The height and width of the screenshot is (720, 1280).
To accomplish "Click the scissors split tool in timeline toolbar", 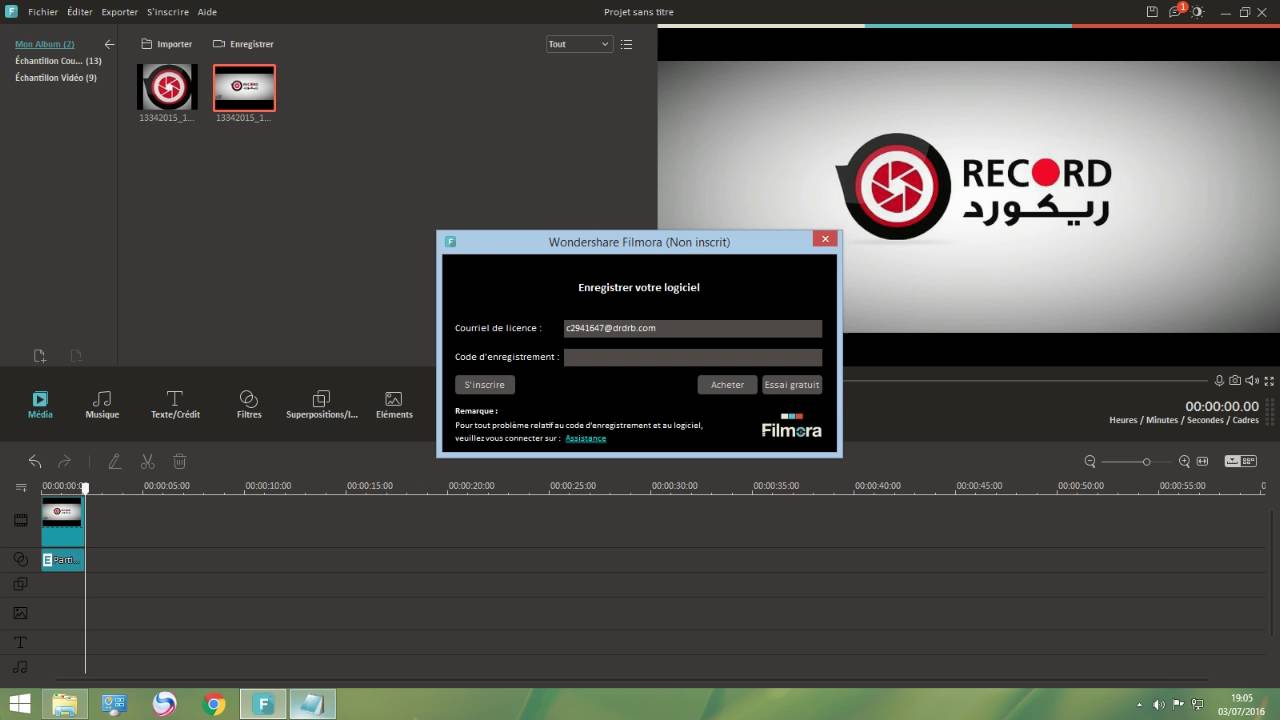I will (147, 461).
